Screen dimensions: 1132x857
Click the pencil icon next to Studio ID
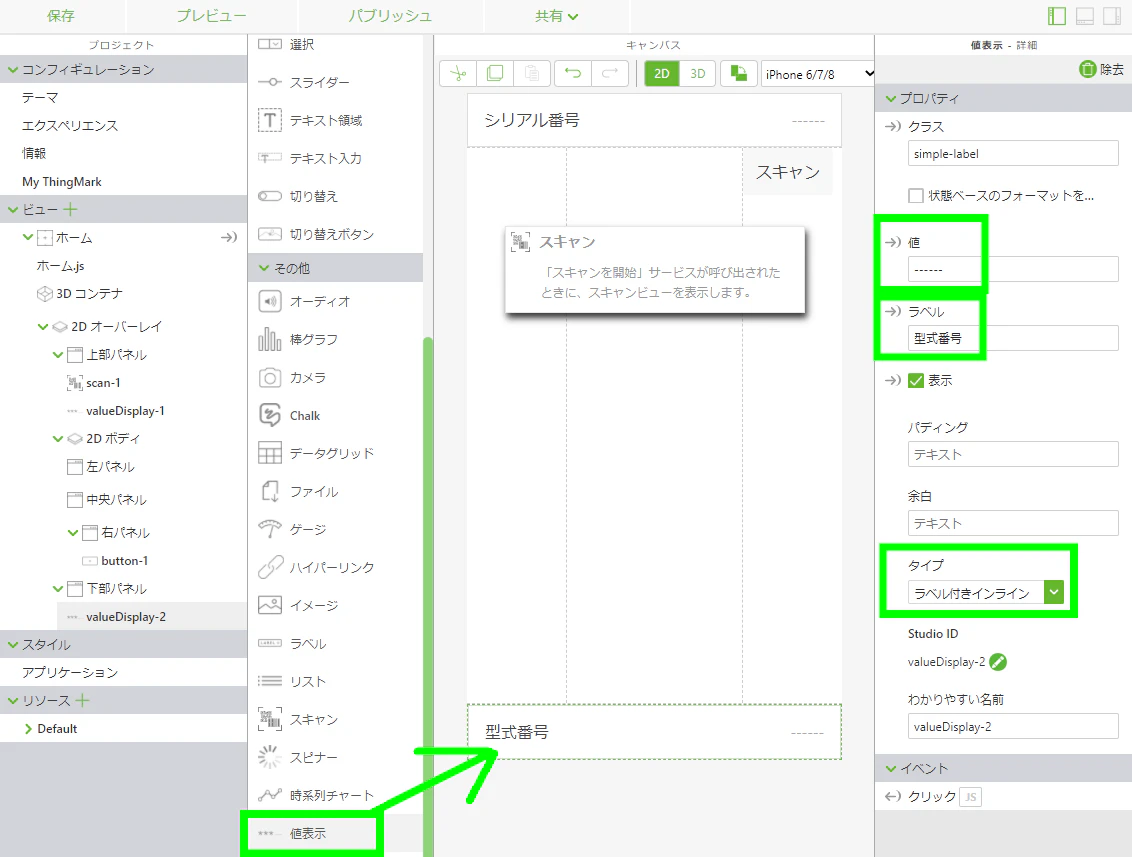998,661
